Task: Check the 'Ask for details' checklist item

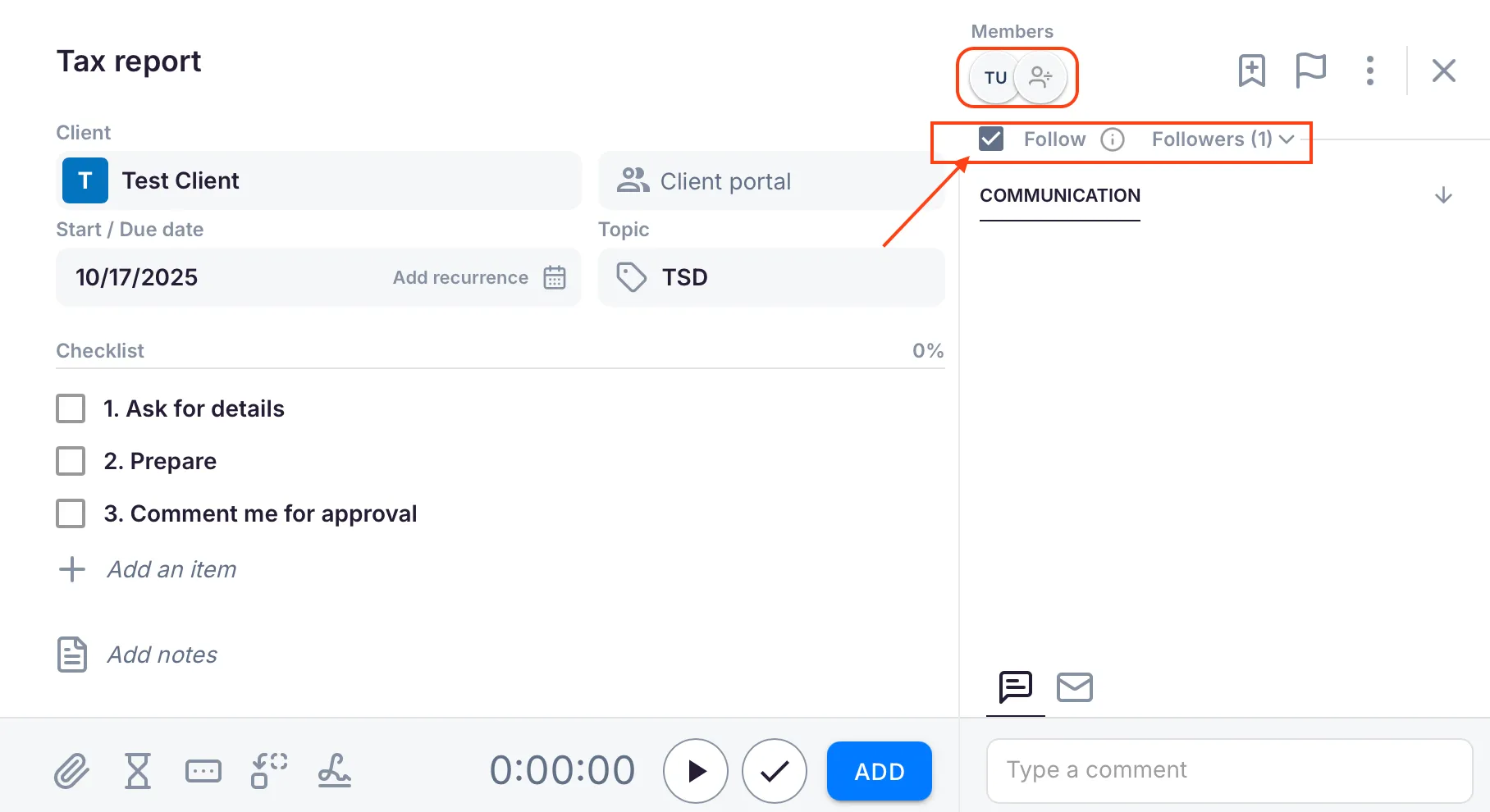Action: tap(71, 408)
